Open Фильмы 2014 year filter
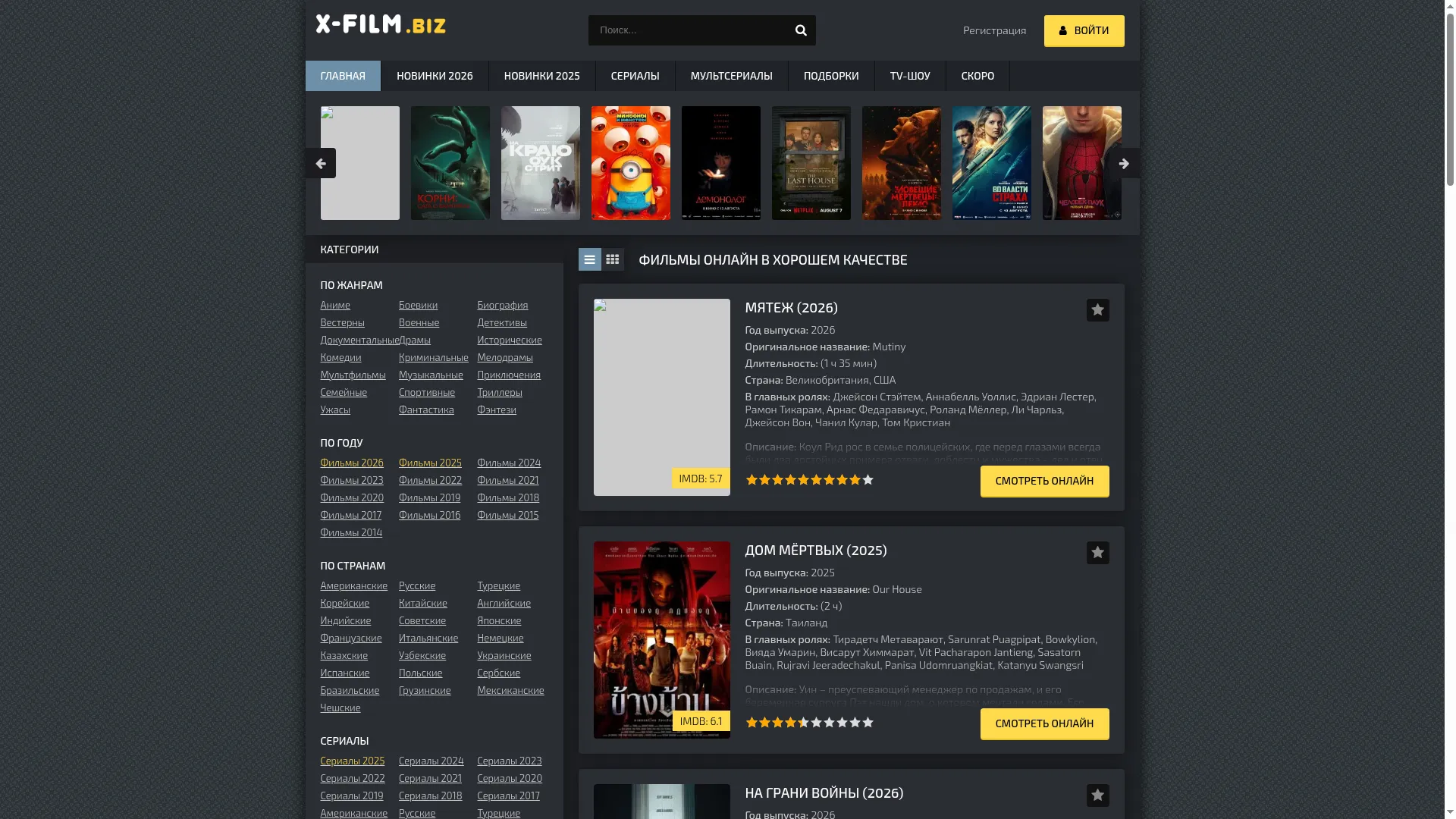1456x819 pixels. 351,532
